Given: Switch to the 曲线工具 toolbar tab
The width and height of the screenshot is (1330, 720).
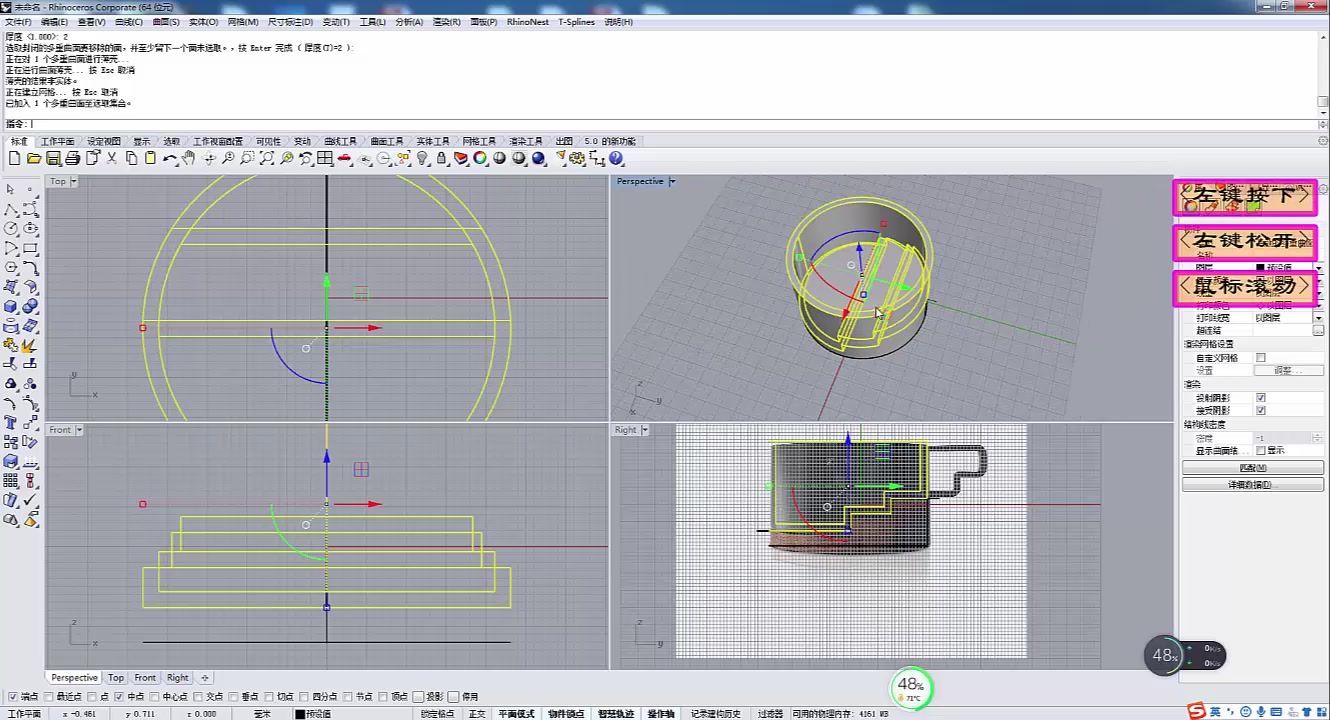Looking at the screenshot, I should (x=339, y=141).
